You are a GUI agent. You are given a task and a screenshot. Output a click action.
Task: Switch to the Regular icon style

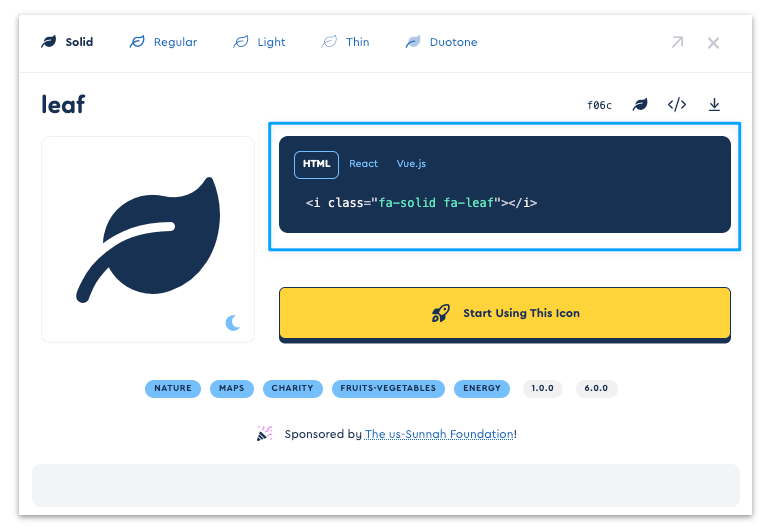pyautogui.click(x=163, y=42)
